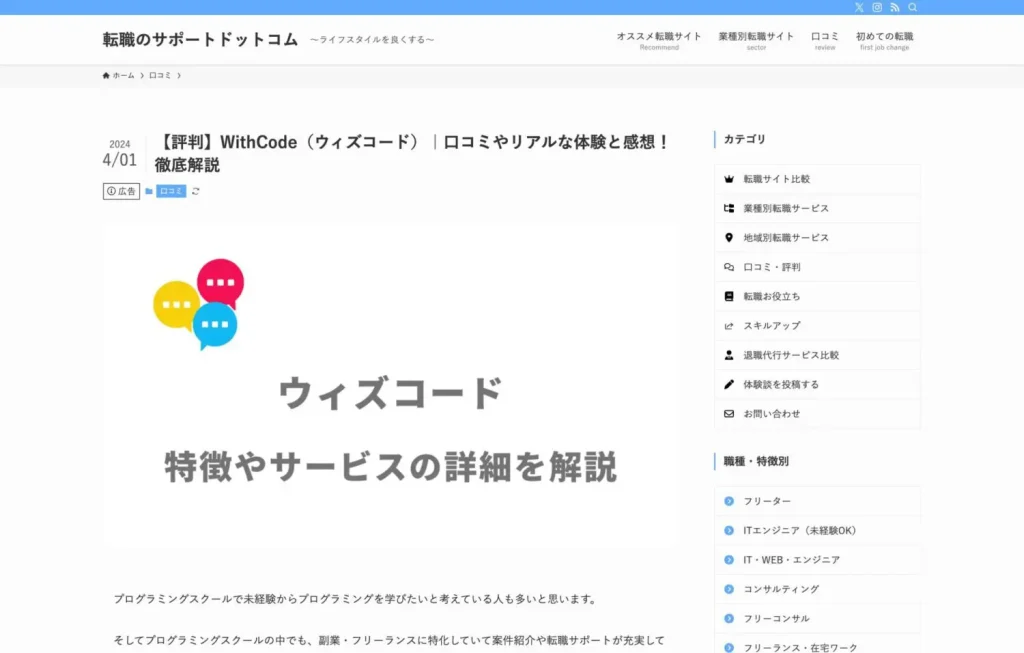The width and height of the screenshot is (1024, 653).
Task: Click the home icon in breadcrumb
Action: tap(107, 76)
